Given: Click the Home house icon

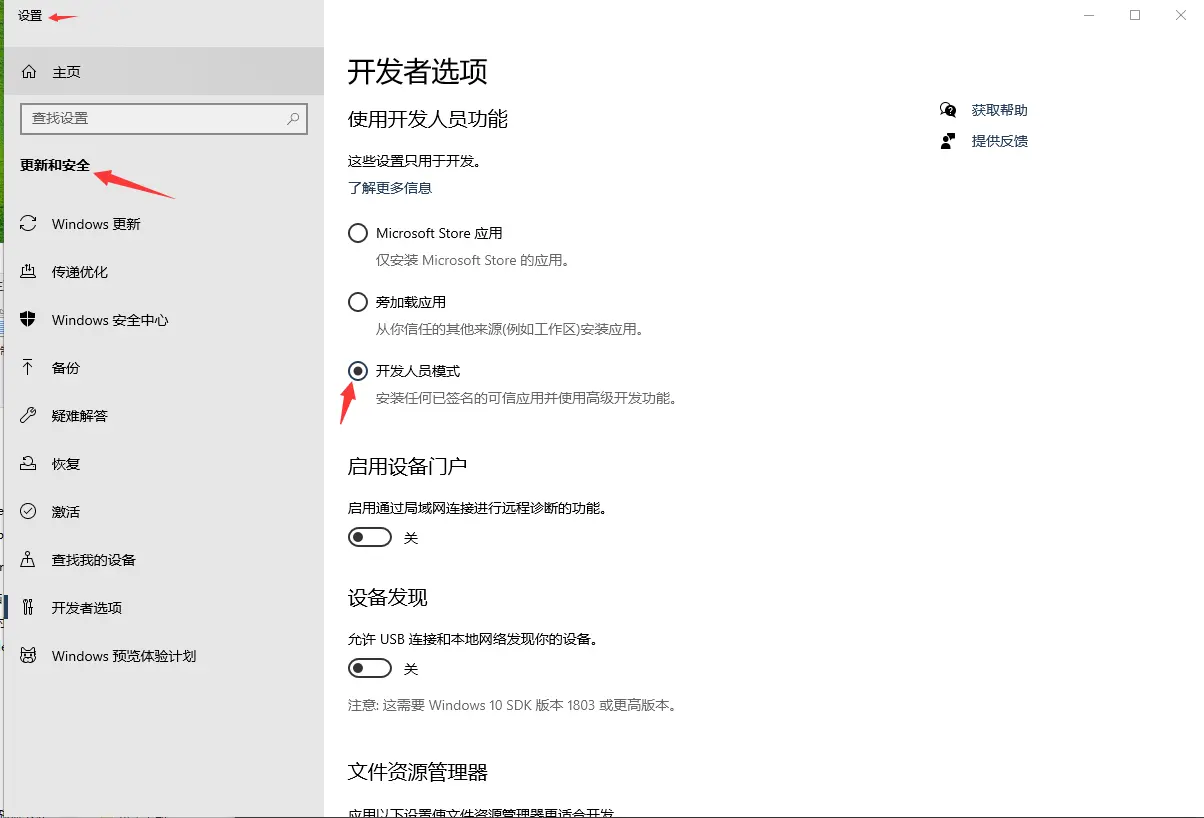Looking at the screenshot, I should pos(29,72).
